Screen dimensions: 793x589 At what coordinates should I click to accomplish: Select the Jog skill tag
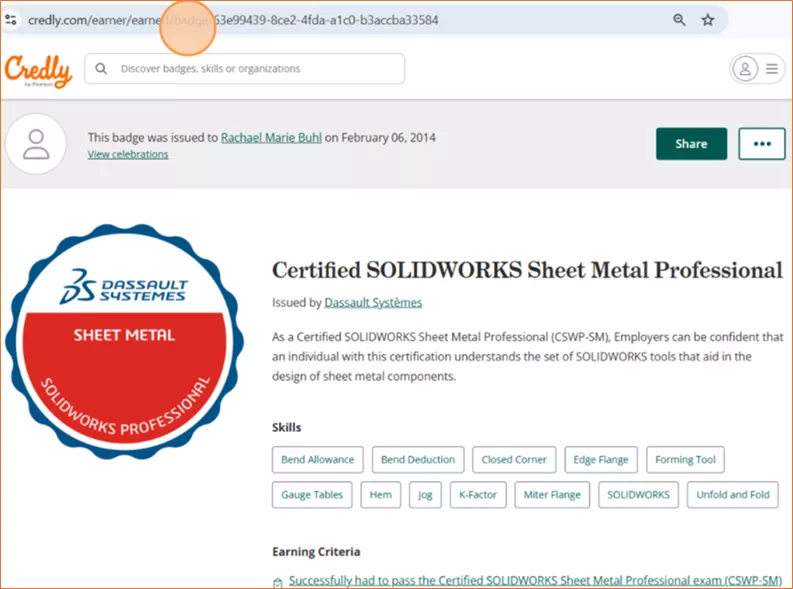(x=425, y=495)
